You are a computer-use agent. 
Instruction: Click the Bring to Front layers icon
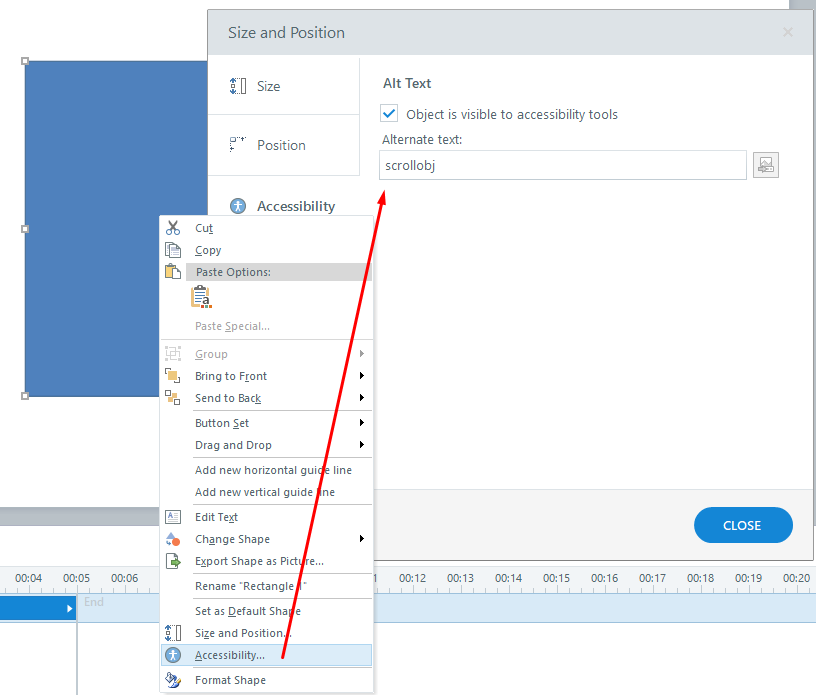173,376
